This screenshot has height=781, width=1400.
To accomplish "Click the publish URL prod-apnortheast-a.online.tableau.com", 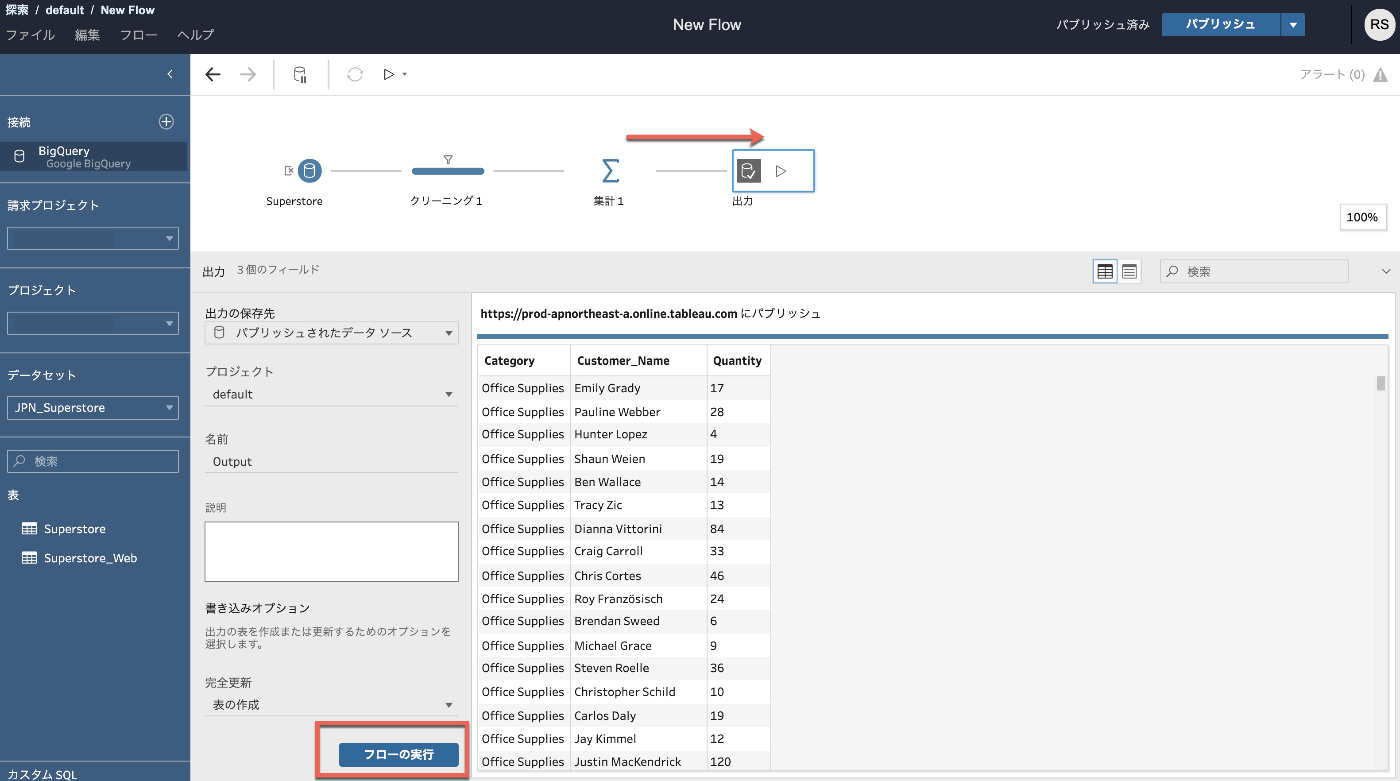I will [x=609, y=313].
